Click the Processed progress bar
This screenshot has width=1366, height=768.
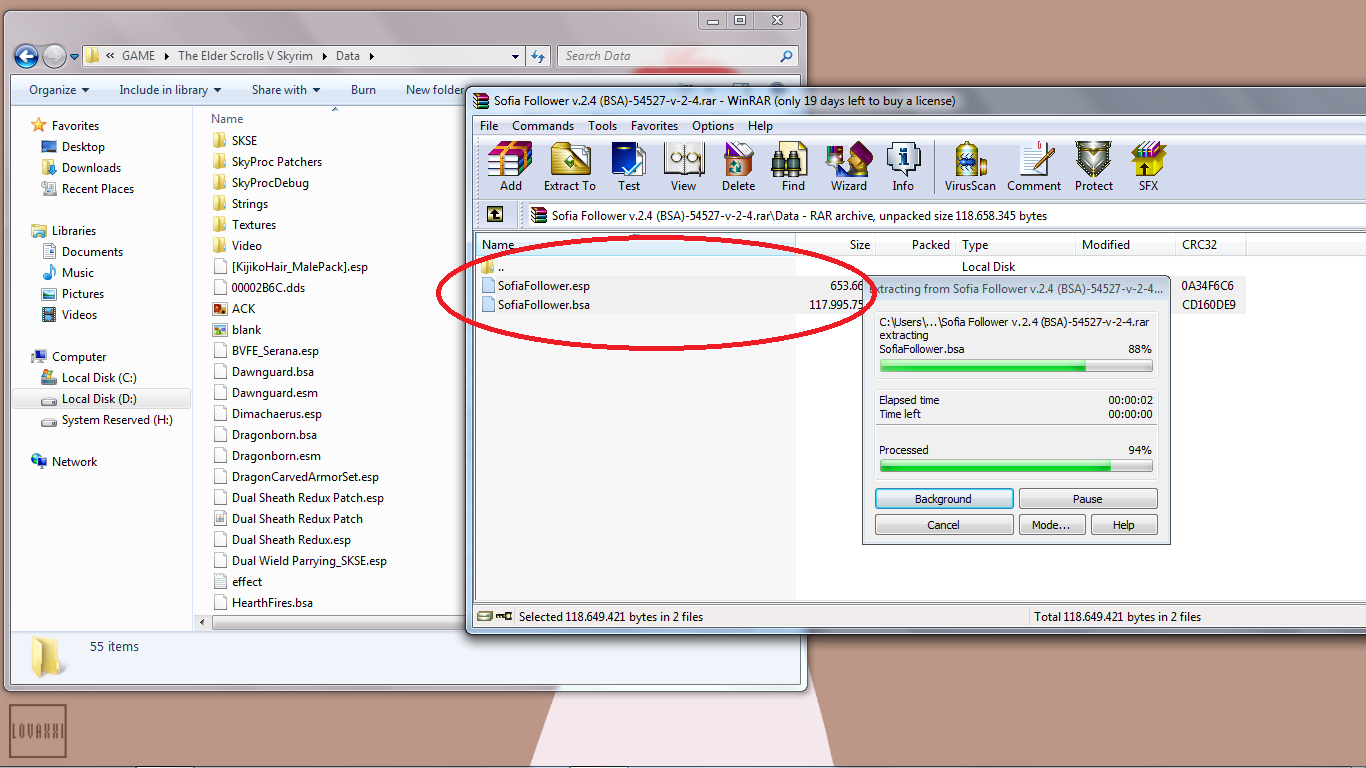1016,466
